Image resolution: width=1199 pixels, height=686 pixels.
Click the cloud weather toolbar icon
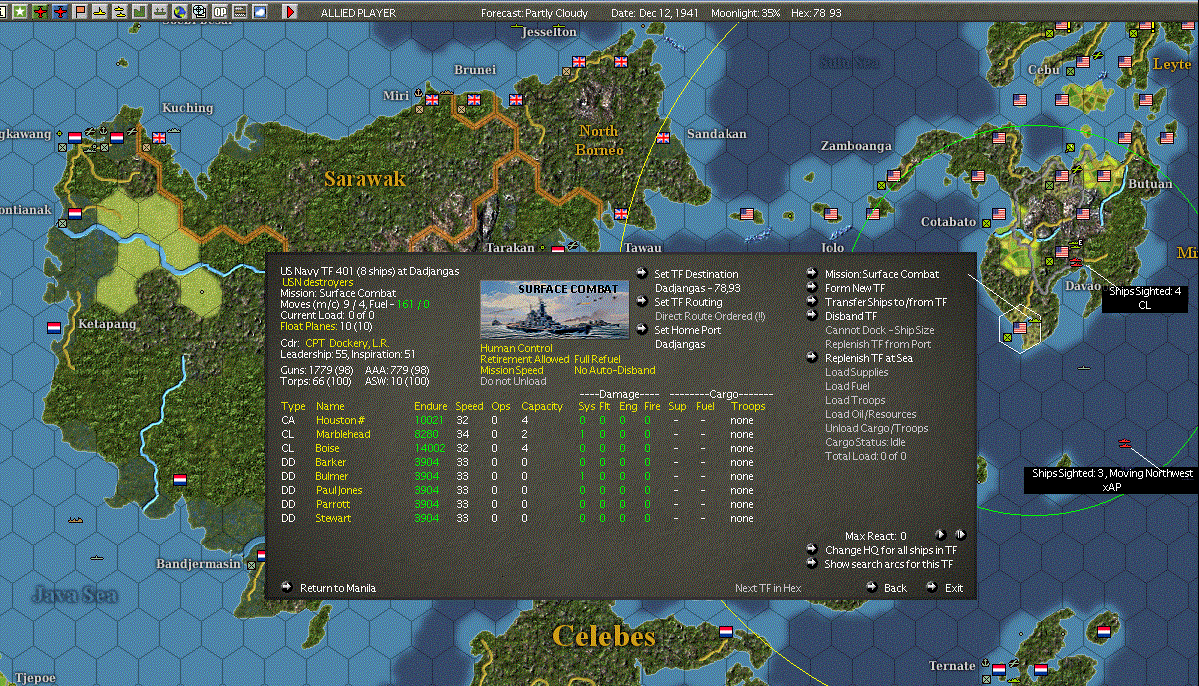[x=260, y=12]
